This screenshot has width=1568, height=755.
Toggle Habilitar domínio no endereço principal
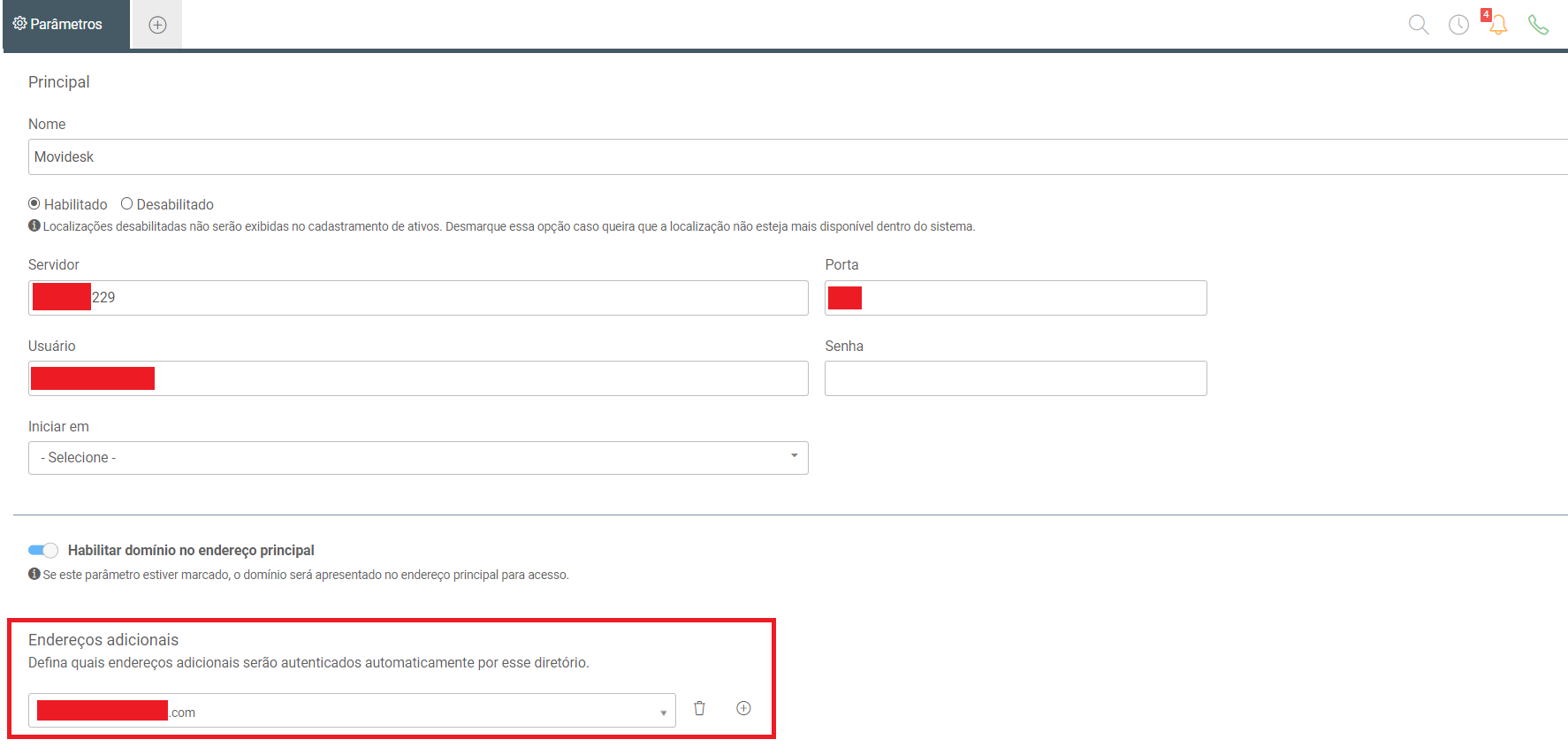tap(43, 550)
